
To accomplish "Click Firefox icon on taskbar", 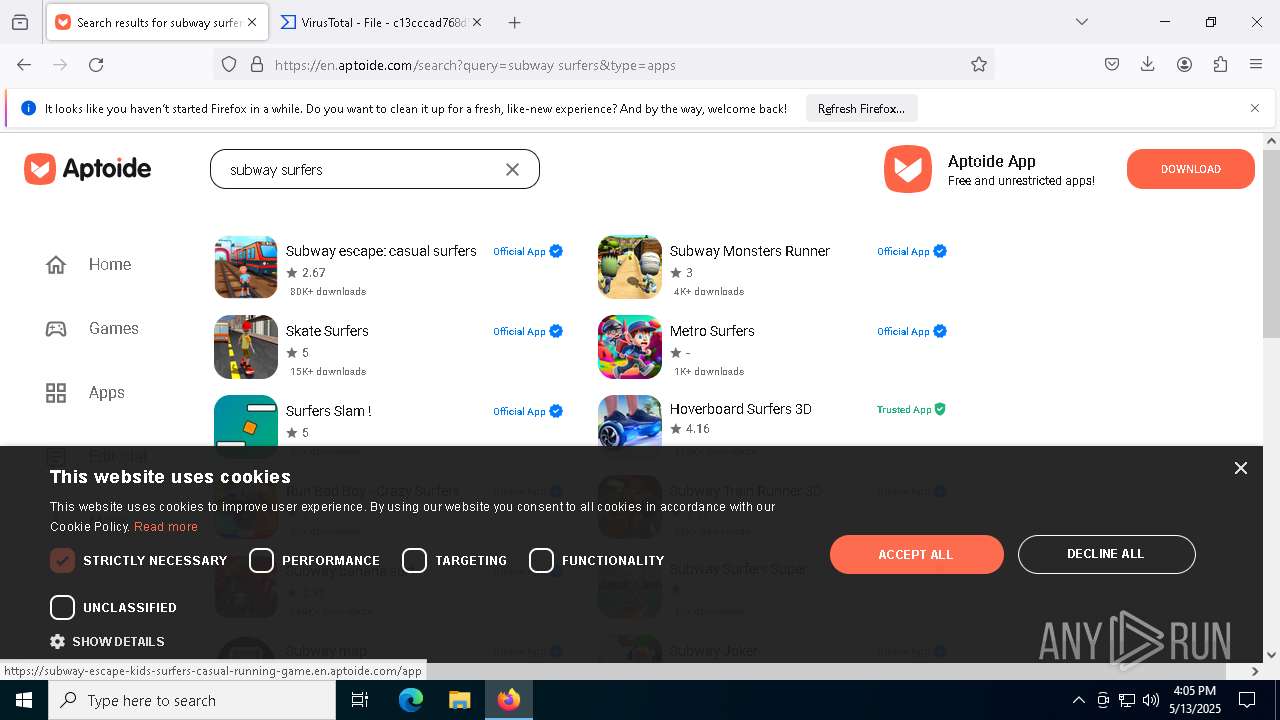I will click(x=509, y=700).
